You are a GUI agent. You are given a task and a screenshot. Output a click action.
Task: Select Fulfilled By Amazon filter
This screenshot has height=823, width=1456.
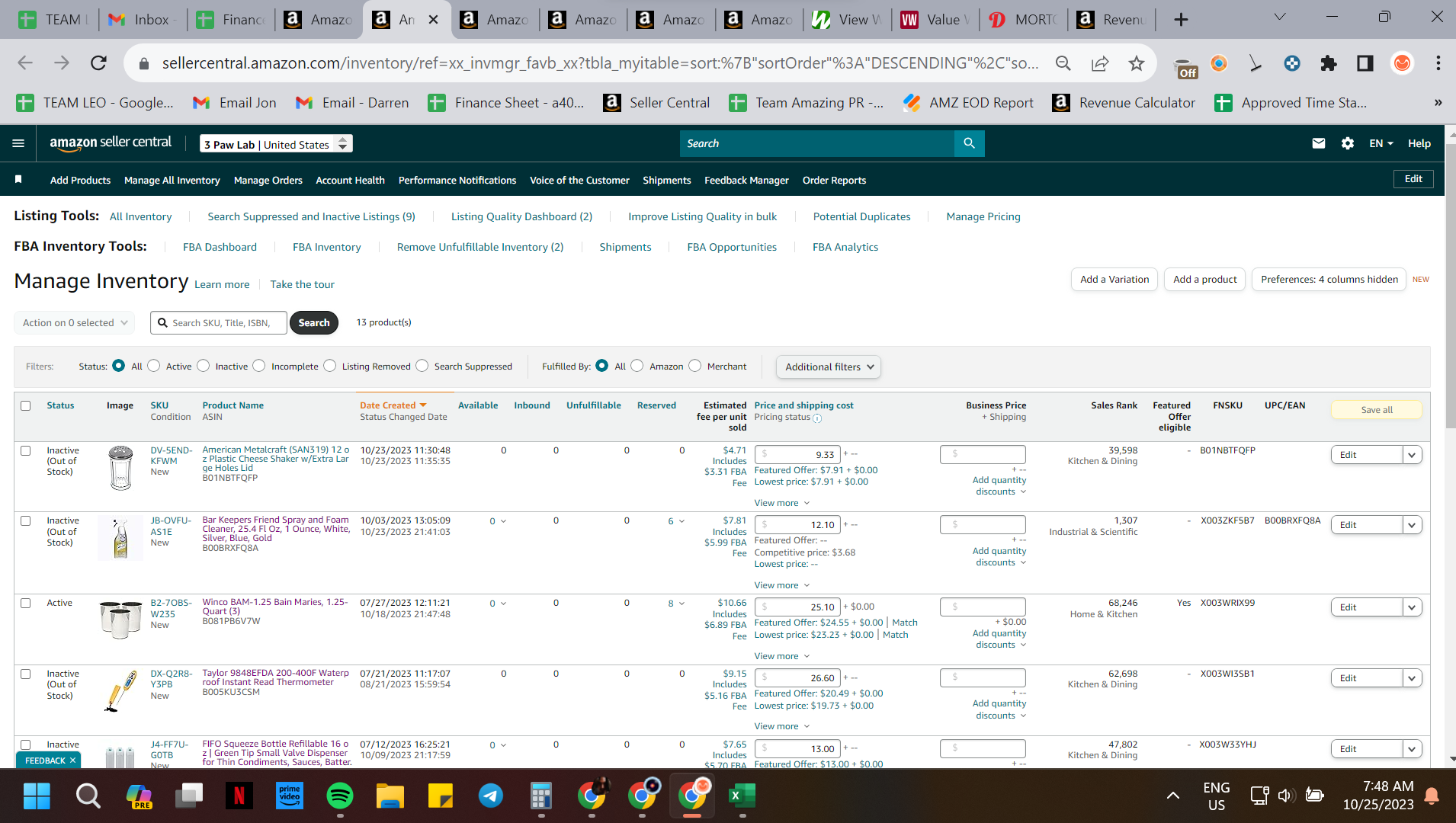[637, 366]
